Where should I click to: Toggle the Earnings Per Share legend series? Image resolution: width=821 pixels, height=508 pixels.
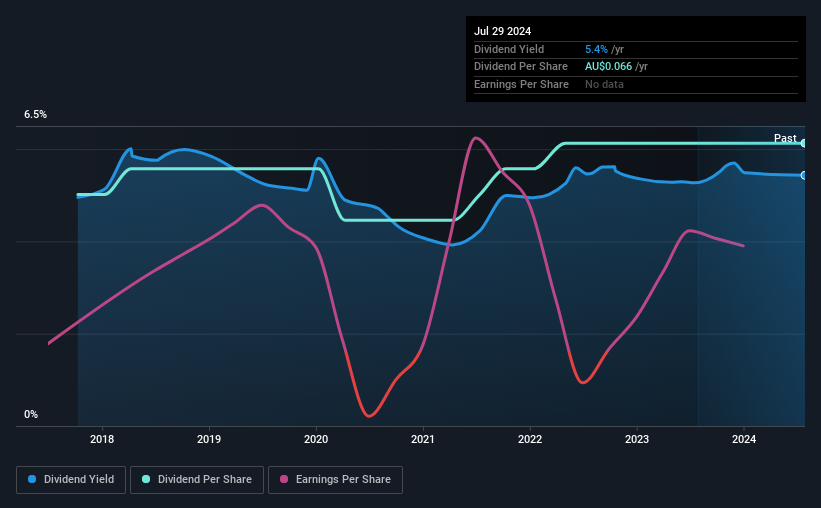[335, 480]
